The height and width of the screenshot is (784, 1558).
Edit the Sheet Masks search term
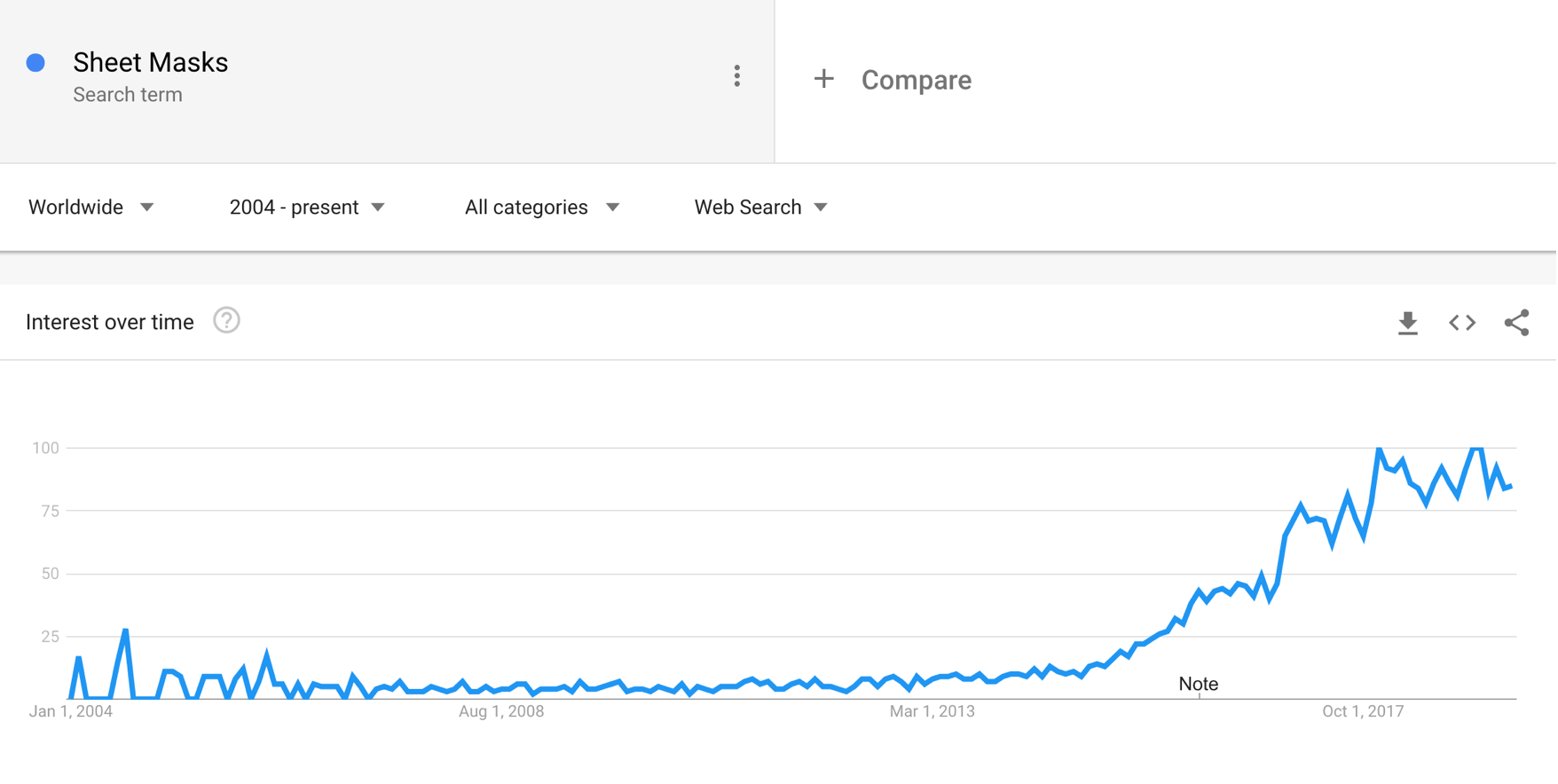coord(151,63)
